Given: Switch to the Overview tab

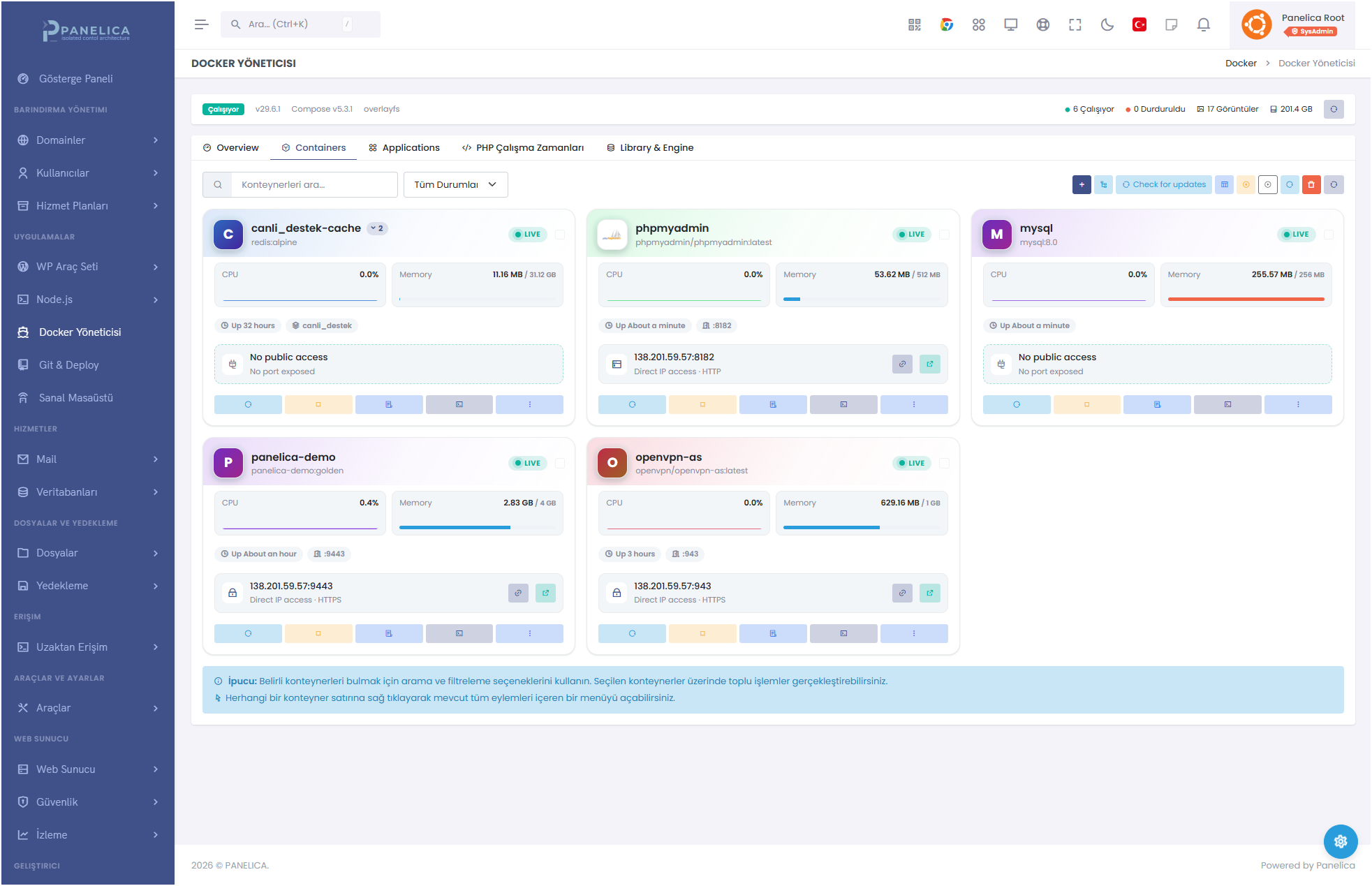Looking at the screenshot, I should pyautogui.click(x=230, y=147).
